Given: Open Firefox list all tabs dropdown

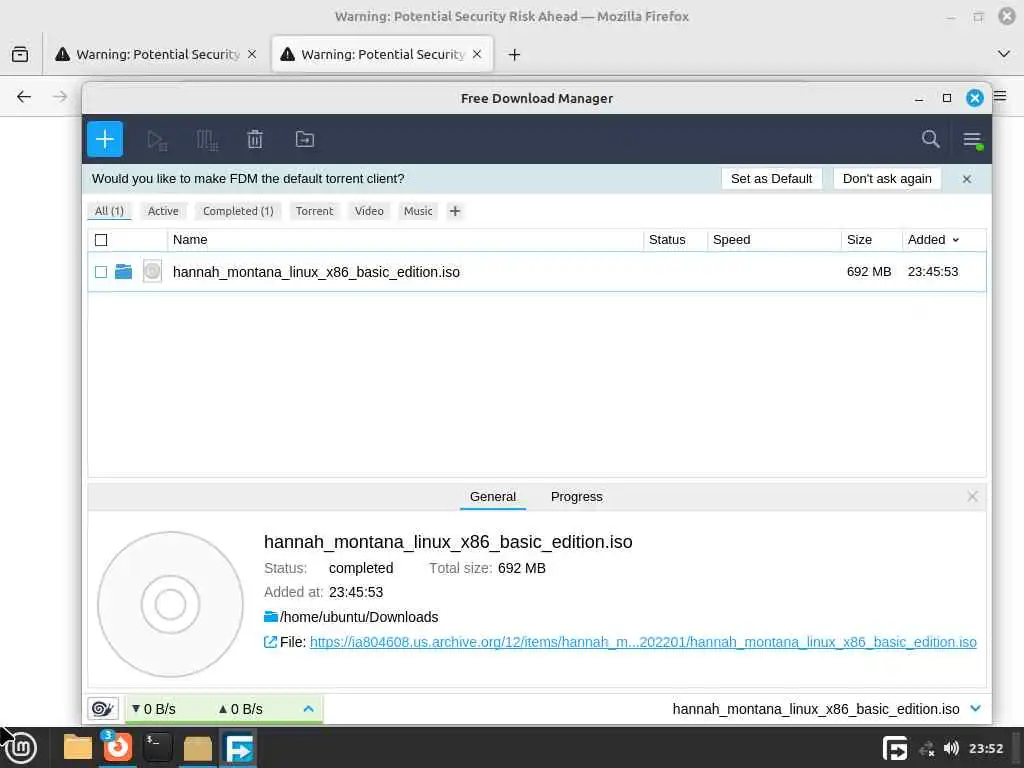Looking at the screenshot, I should pos(1004,54).
